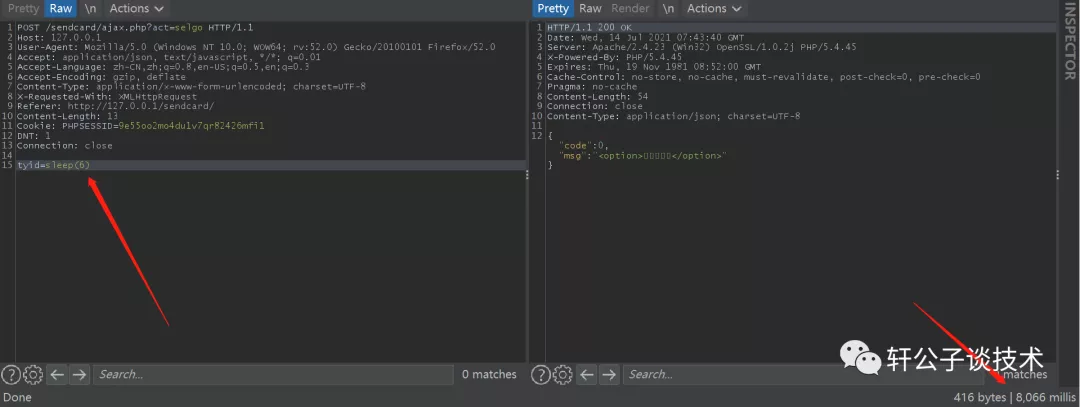Click the response search input field
The height and width of the screenshot is (407, 1080).
800,375
